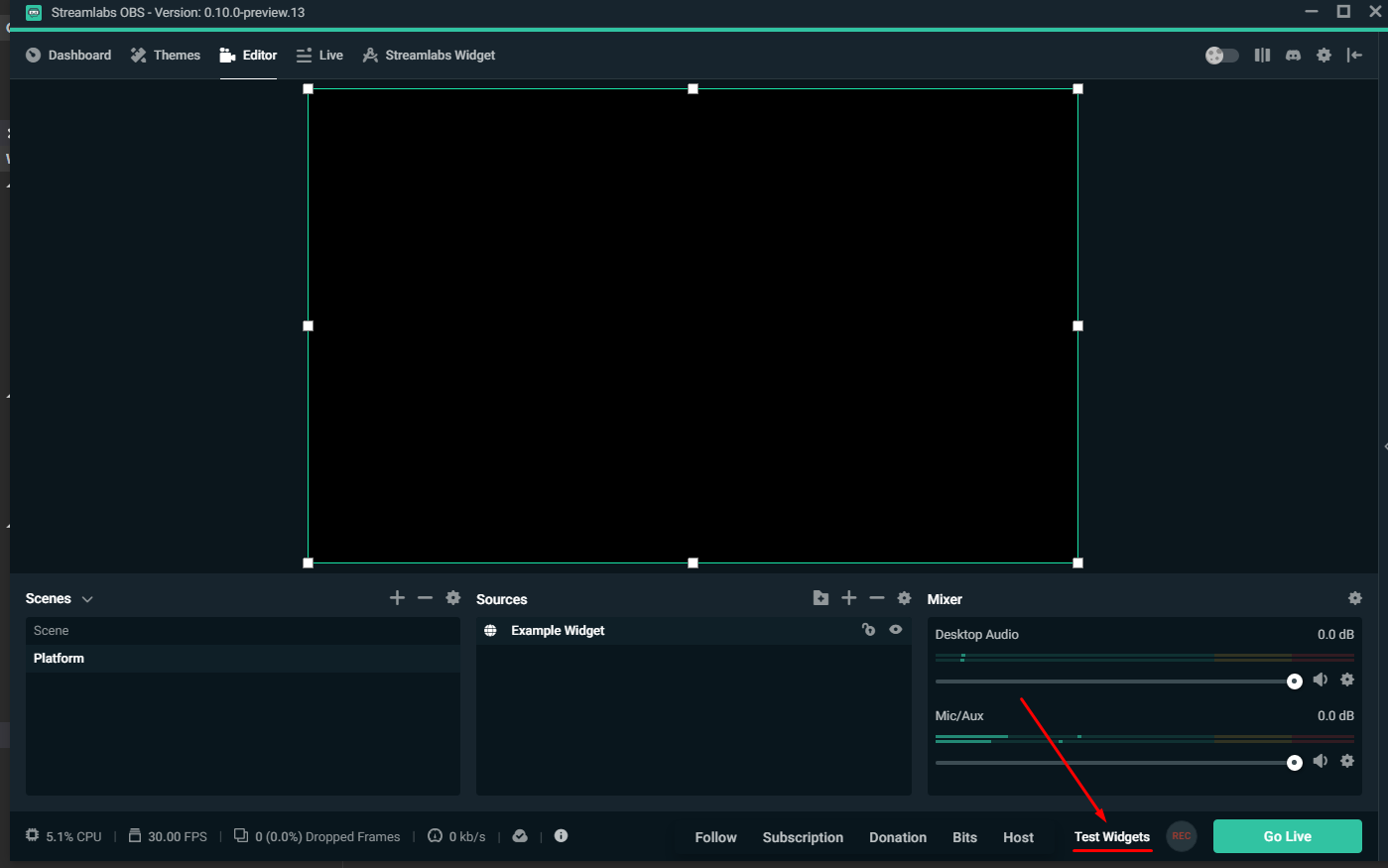This screenshot has height=868, width=1388.
Task: Add a source folder
Action: (820, 598)
